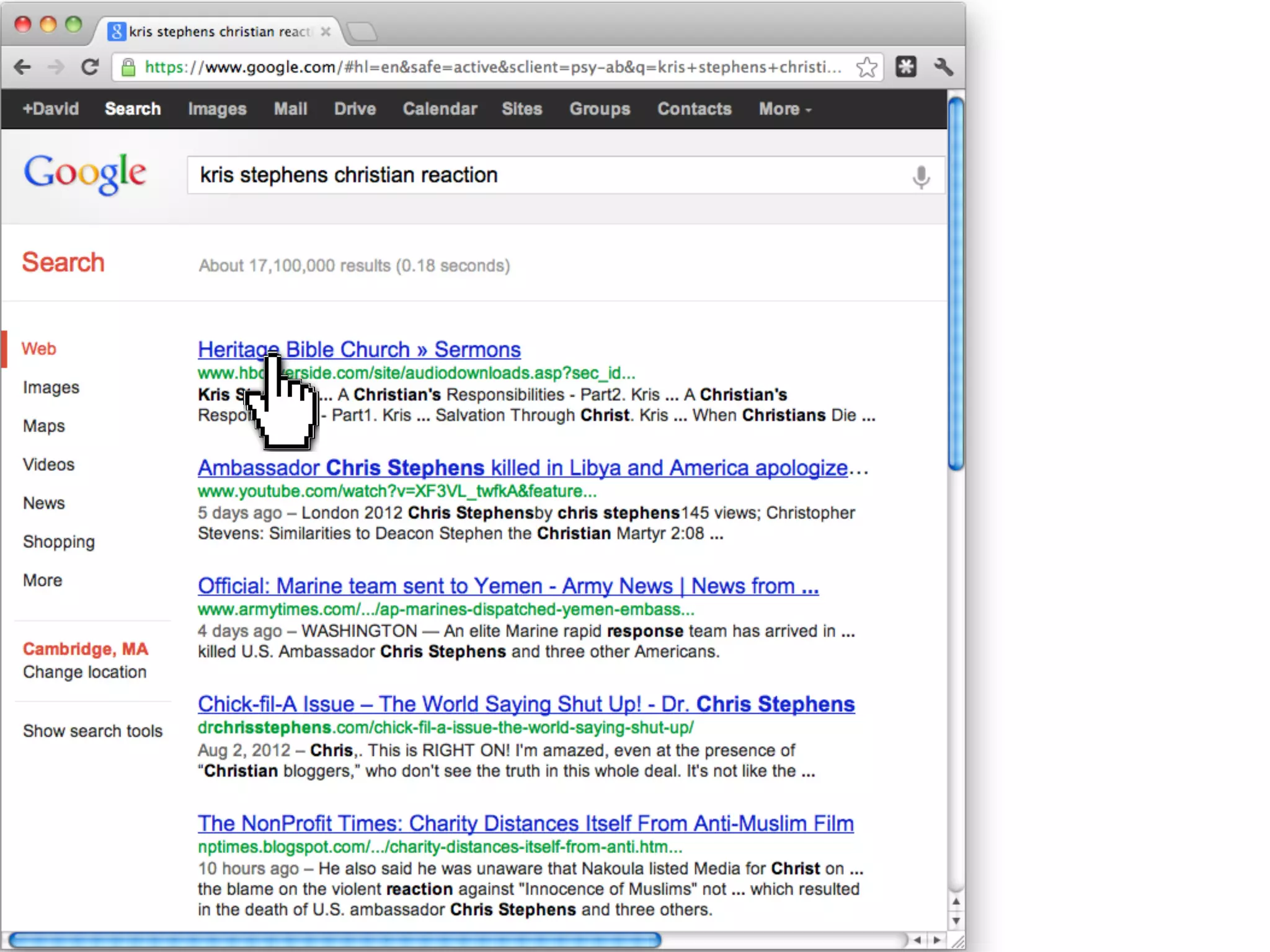Open Images in the top navigation bar
Screen dimensions: 1270x952
coord(217,109)
